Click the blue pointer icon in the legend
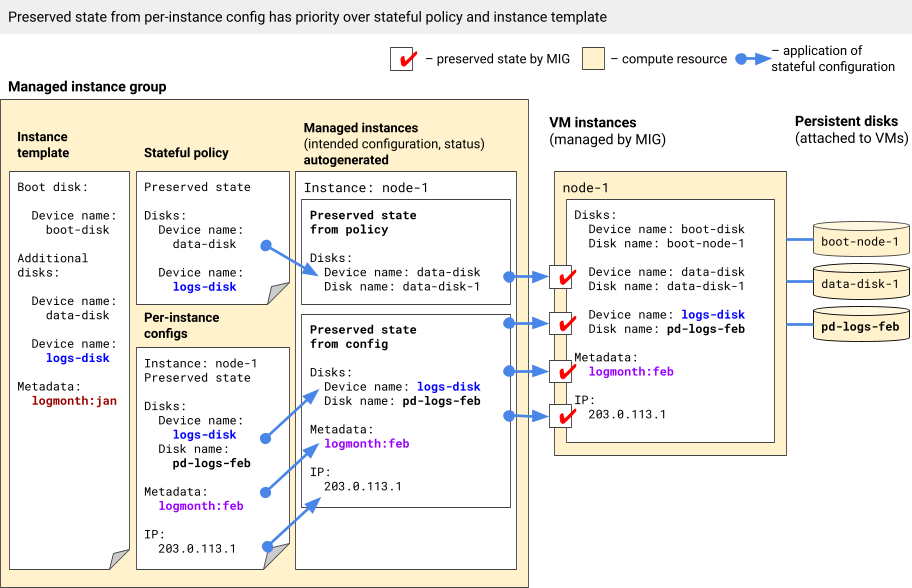The height and width of the screenshot is (588, 912). pyautogui.click(x=755, y=60)
